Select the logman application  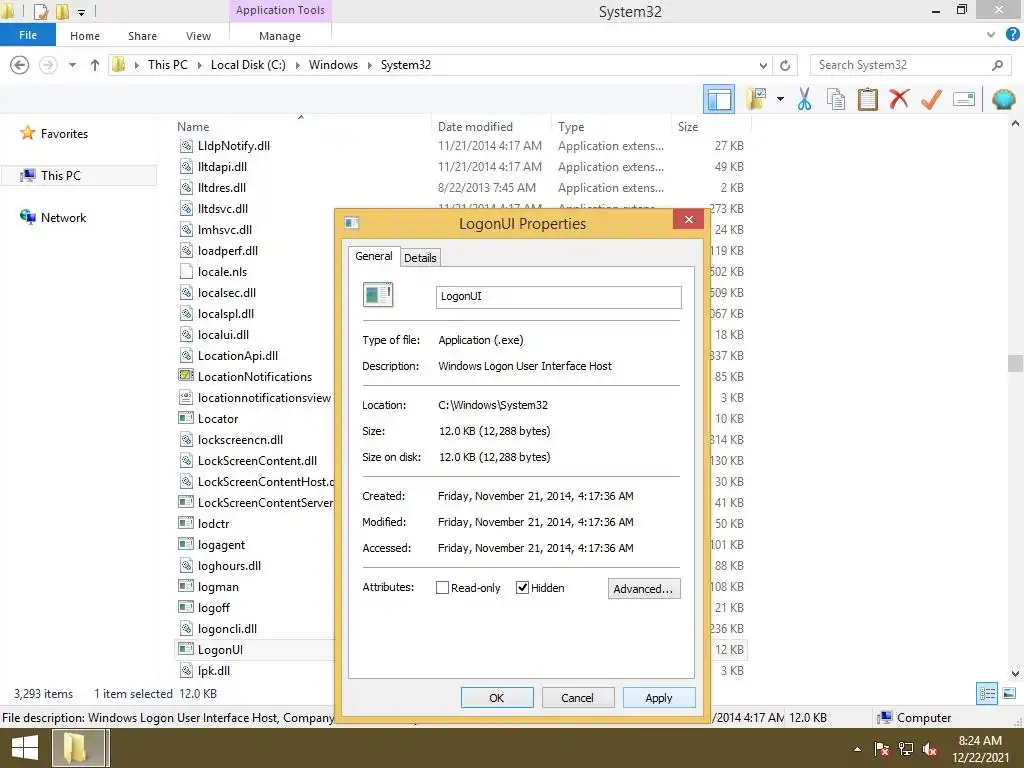pyautogui.click(x=218, y=587)
